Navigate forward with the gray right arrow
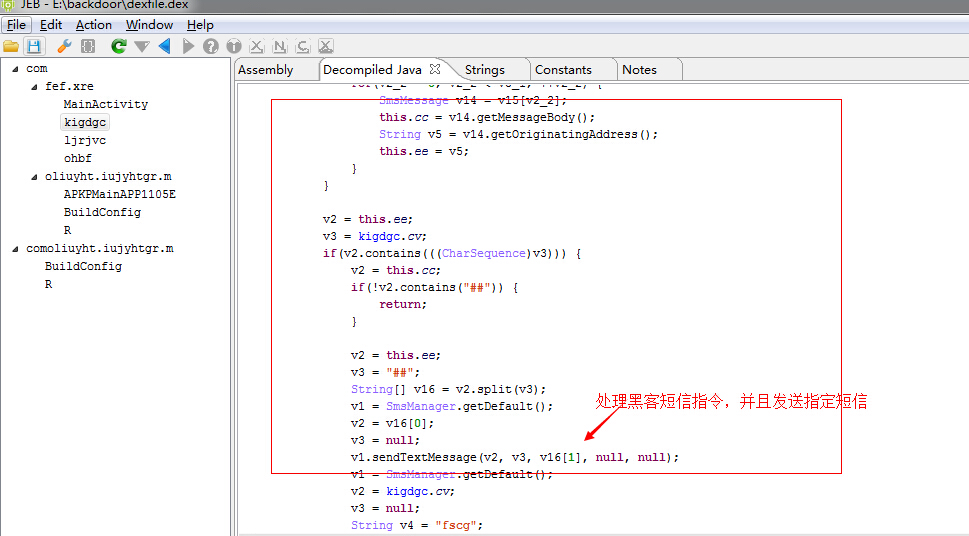The image size is (969, 536). [x=188, y=46]
